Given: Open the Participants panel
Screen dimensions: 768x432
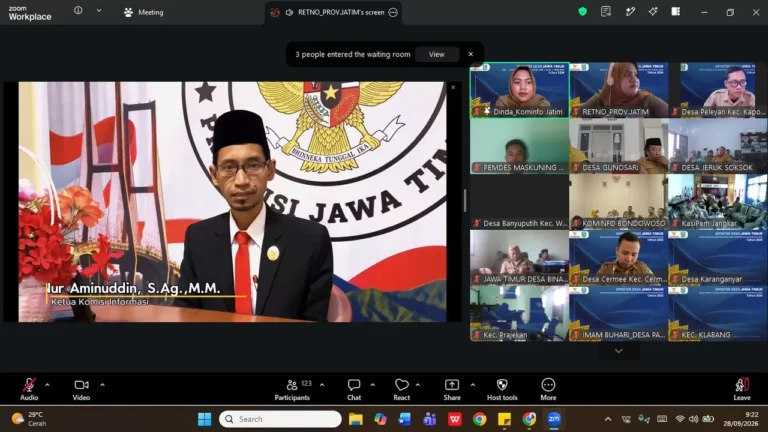Looking at the screenshot, I should 292,389.
